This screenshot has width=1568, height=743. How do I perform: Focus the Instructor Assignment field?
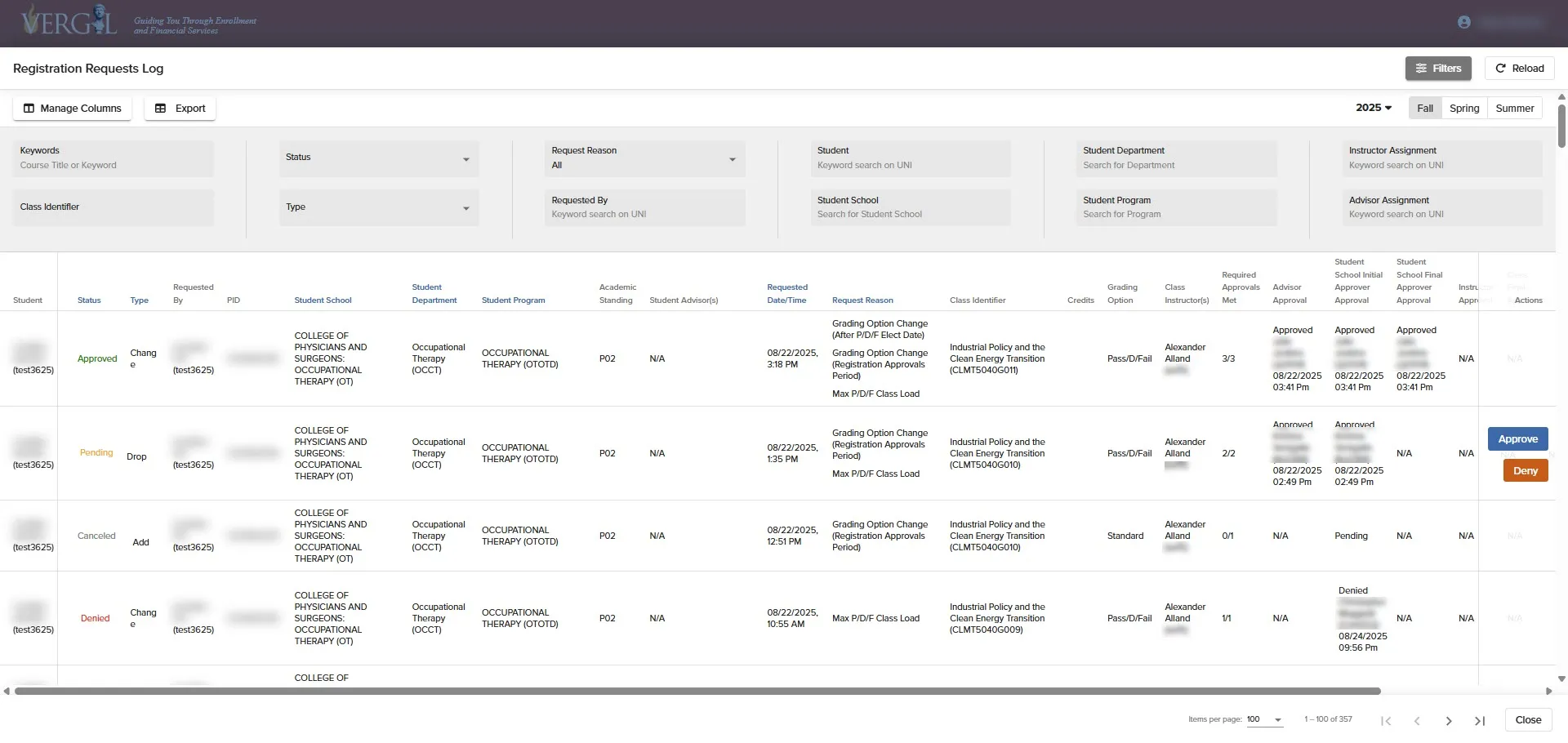click(1442, 158)
